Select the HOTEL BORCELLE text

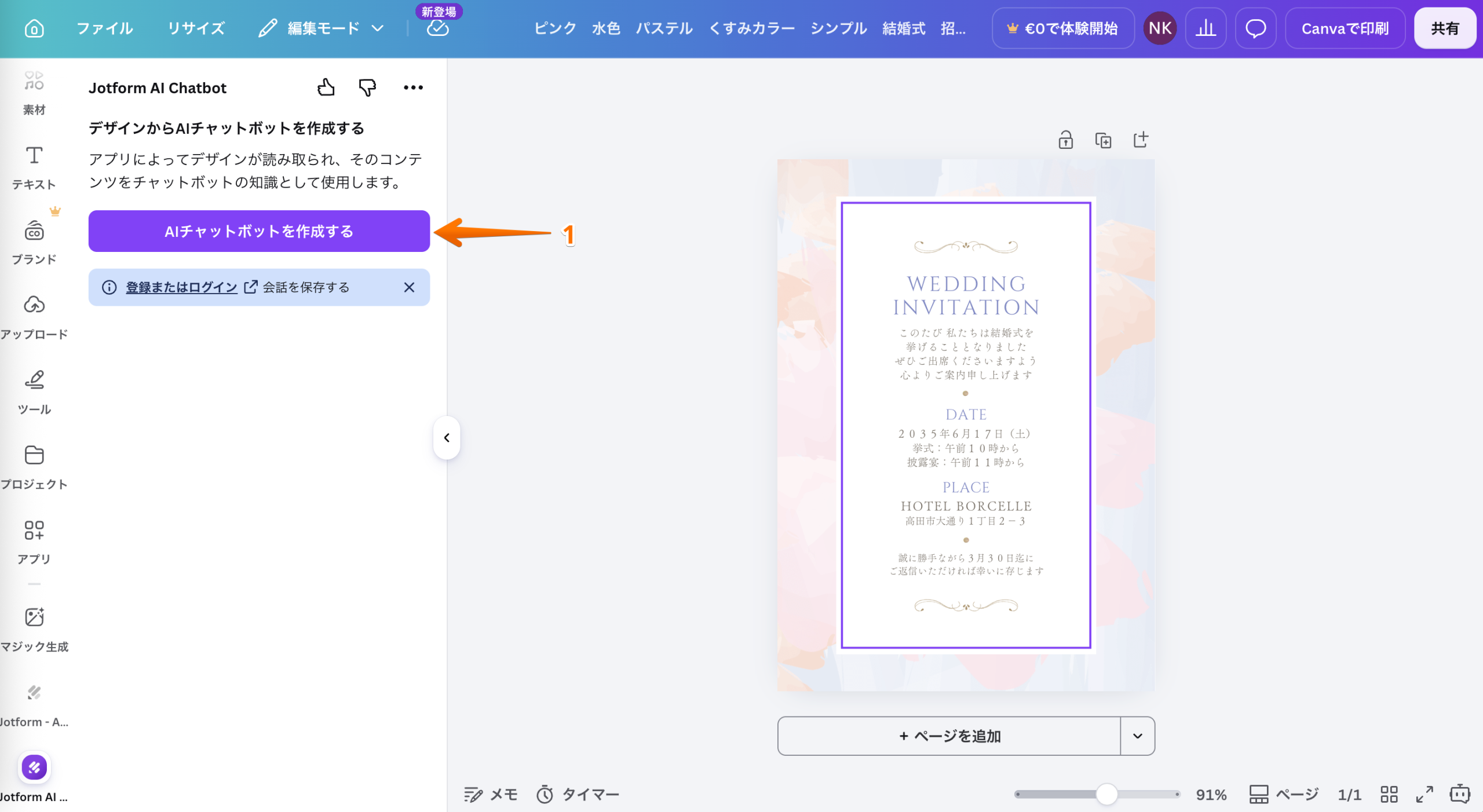pyautogui.click(x=966, y=506)
